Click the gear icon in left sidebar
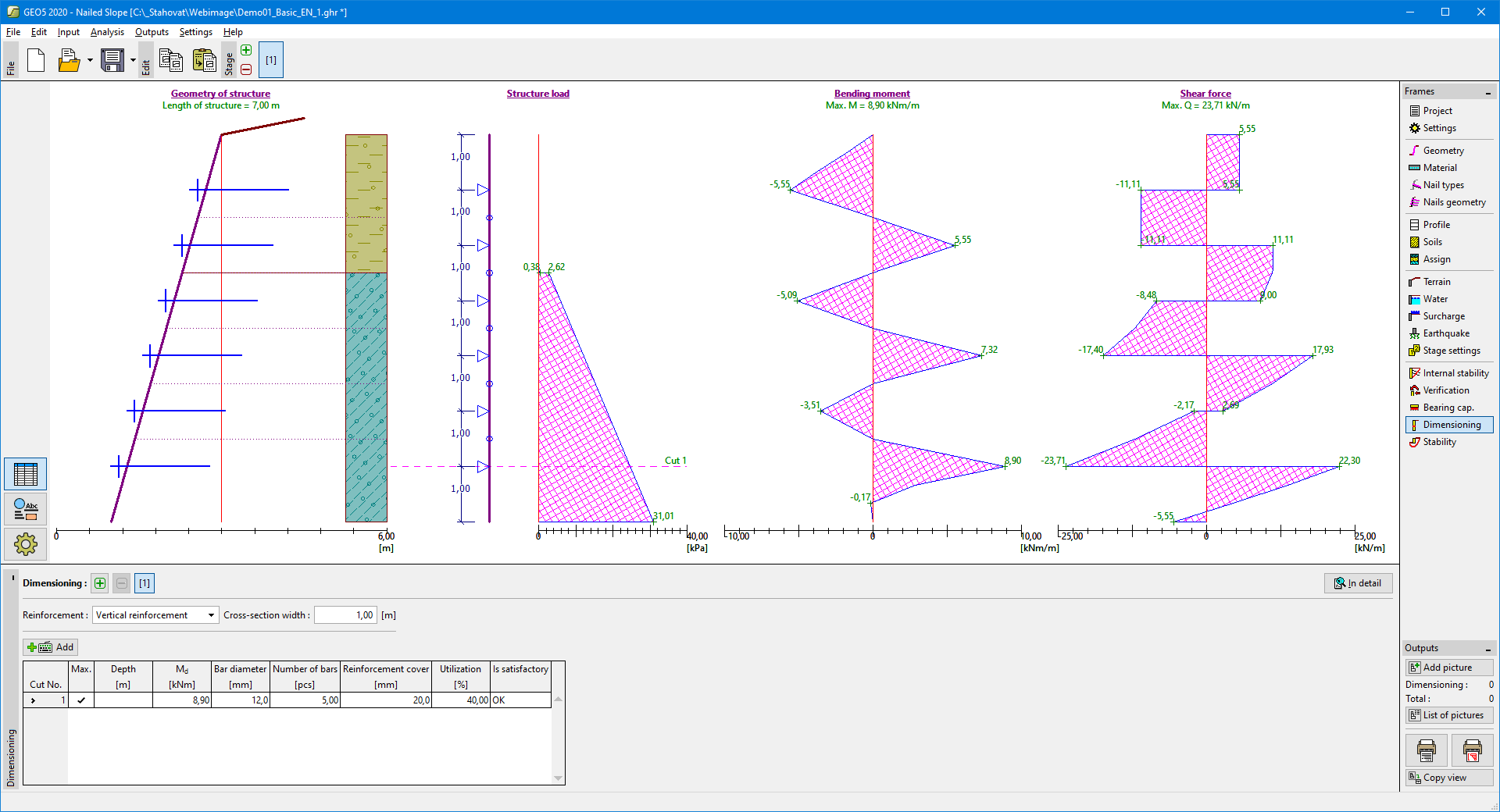This screenshot has height=812, width=1500. [26, 544]
